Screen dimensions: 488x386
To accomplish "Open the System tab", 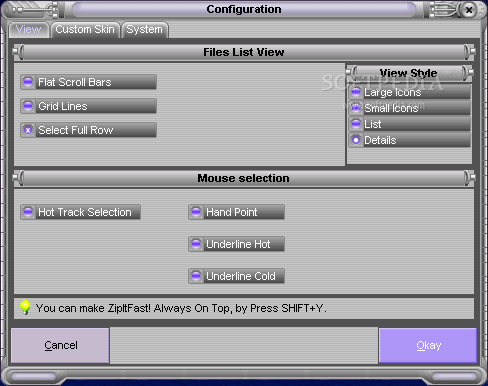I will (x=145, y=30).
